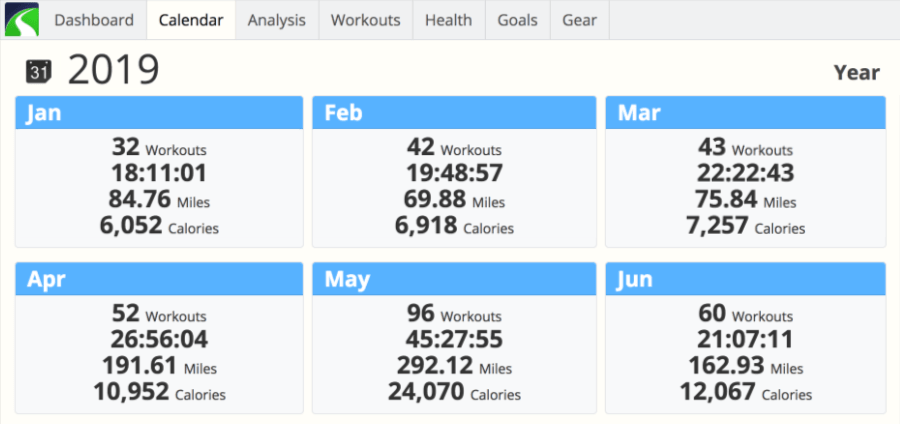The width and height of the screenshot is (900, 424).
Task: Click the Year view label
Action: 856,73
